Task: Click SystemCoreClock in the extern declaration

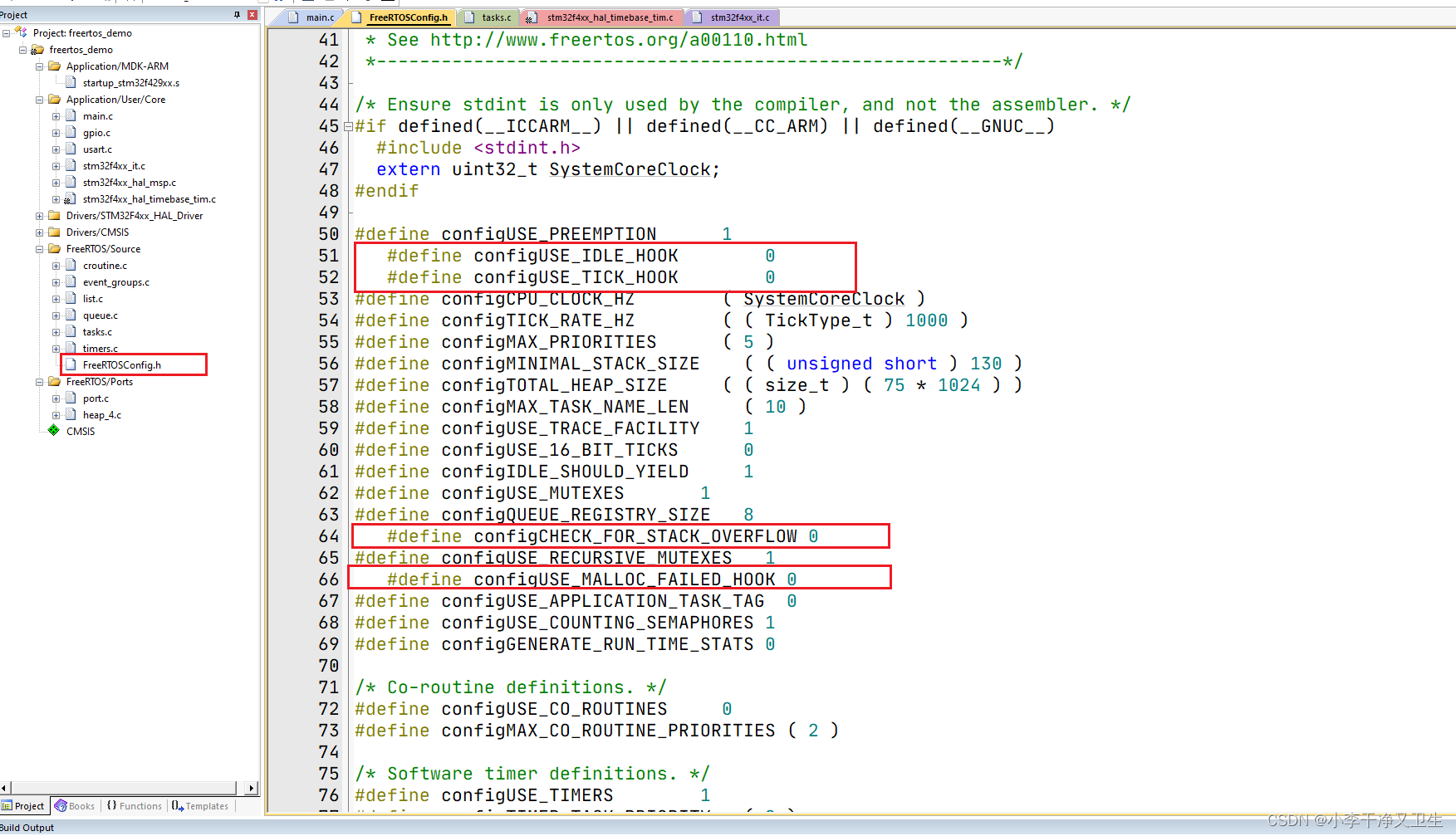Action: pyautogui.click(x=630, y=169)
